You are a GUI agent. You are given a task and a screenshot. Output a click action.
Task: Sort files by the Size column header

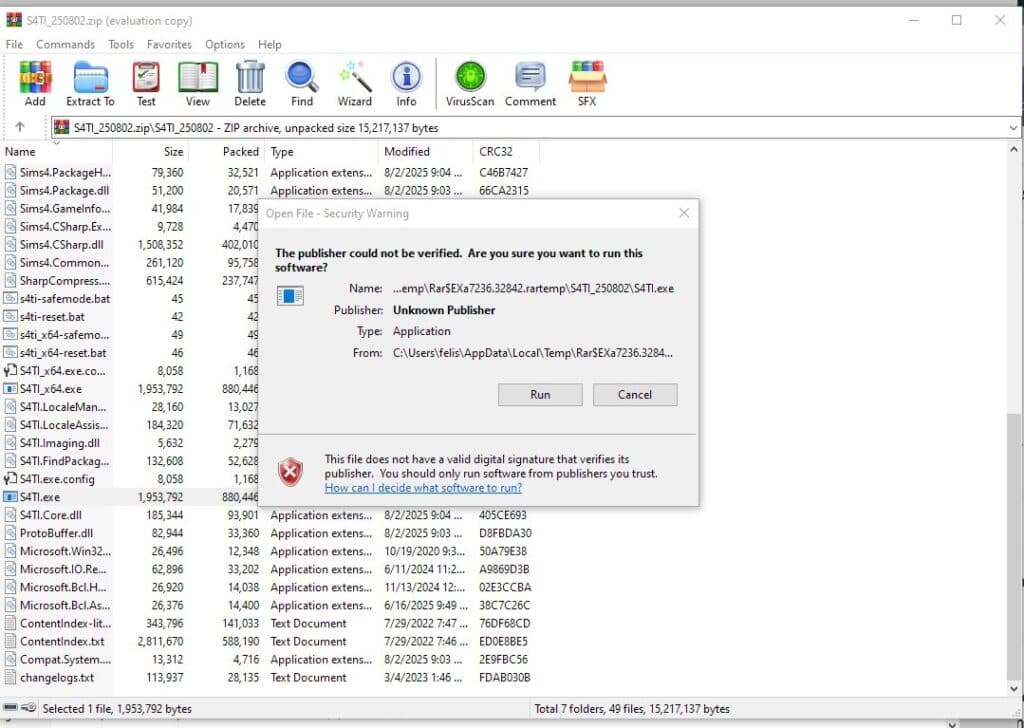[x=173, y=152]
